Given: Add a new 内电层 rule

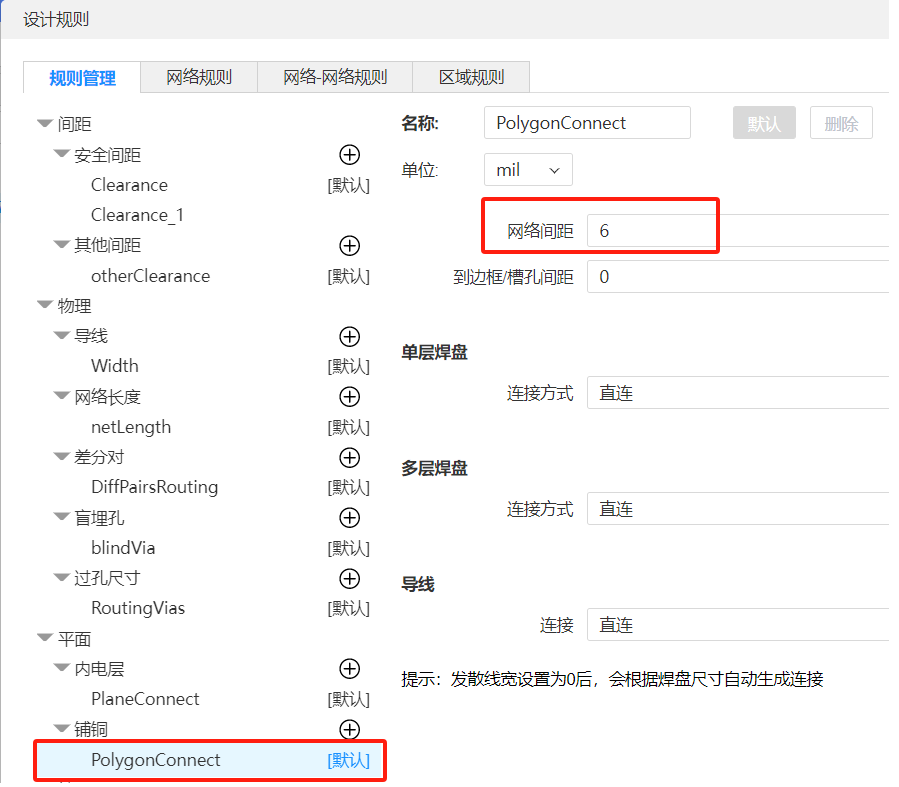Looking at the screenshot, I should coord(349,668).
